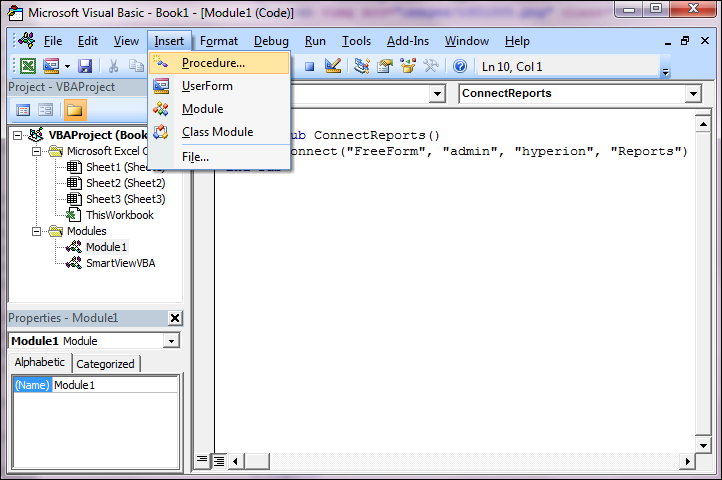This screenshot has width=722, height=480.
Task: Click the Insert UserForm toolbar icon
Action: [51, 66]
